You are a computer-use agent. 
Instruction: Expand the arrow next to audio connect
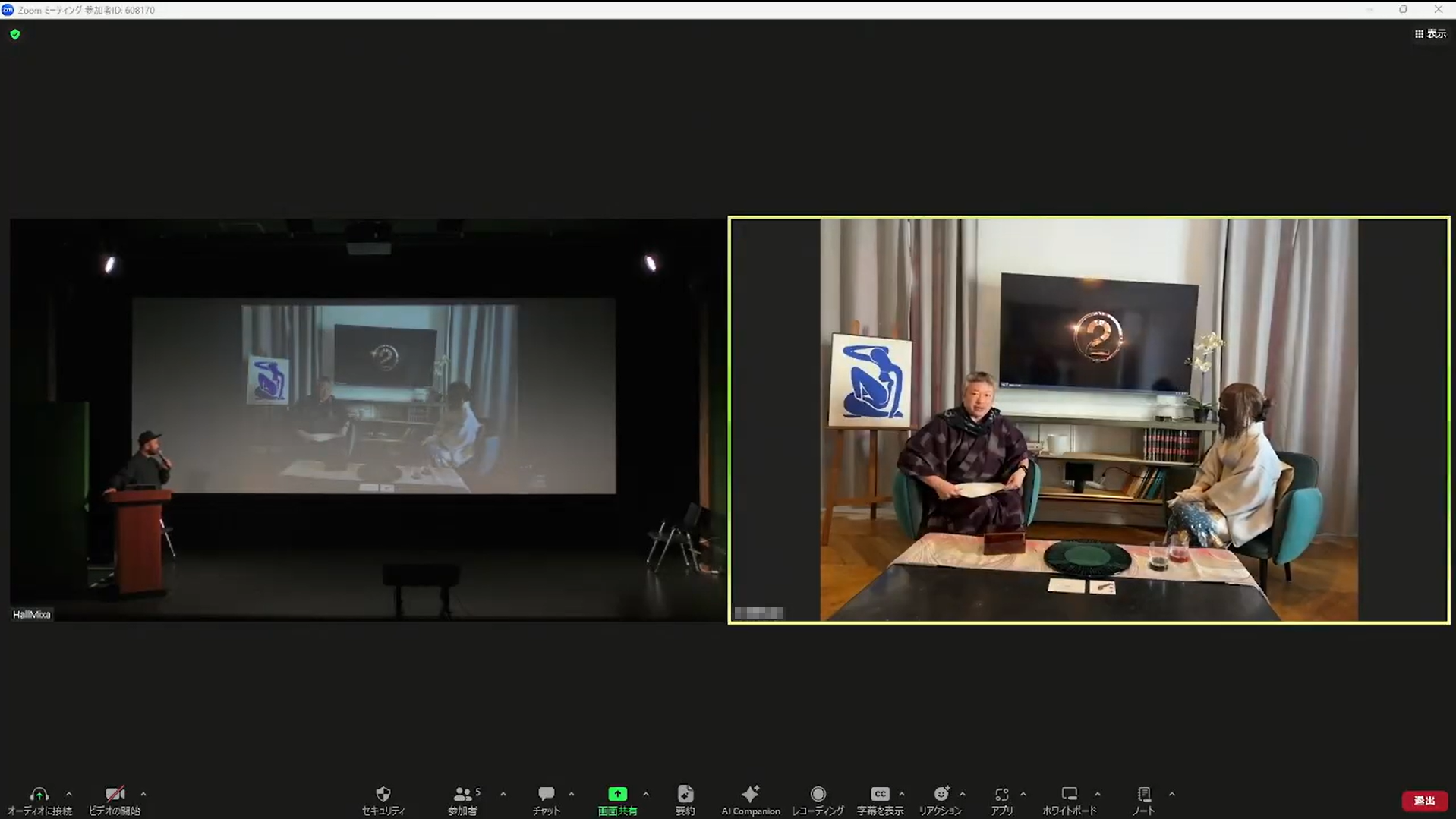click(x=69, y=794)
